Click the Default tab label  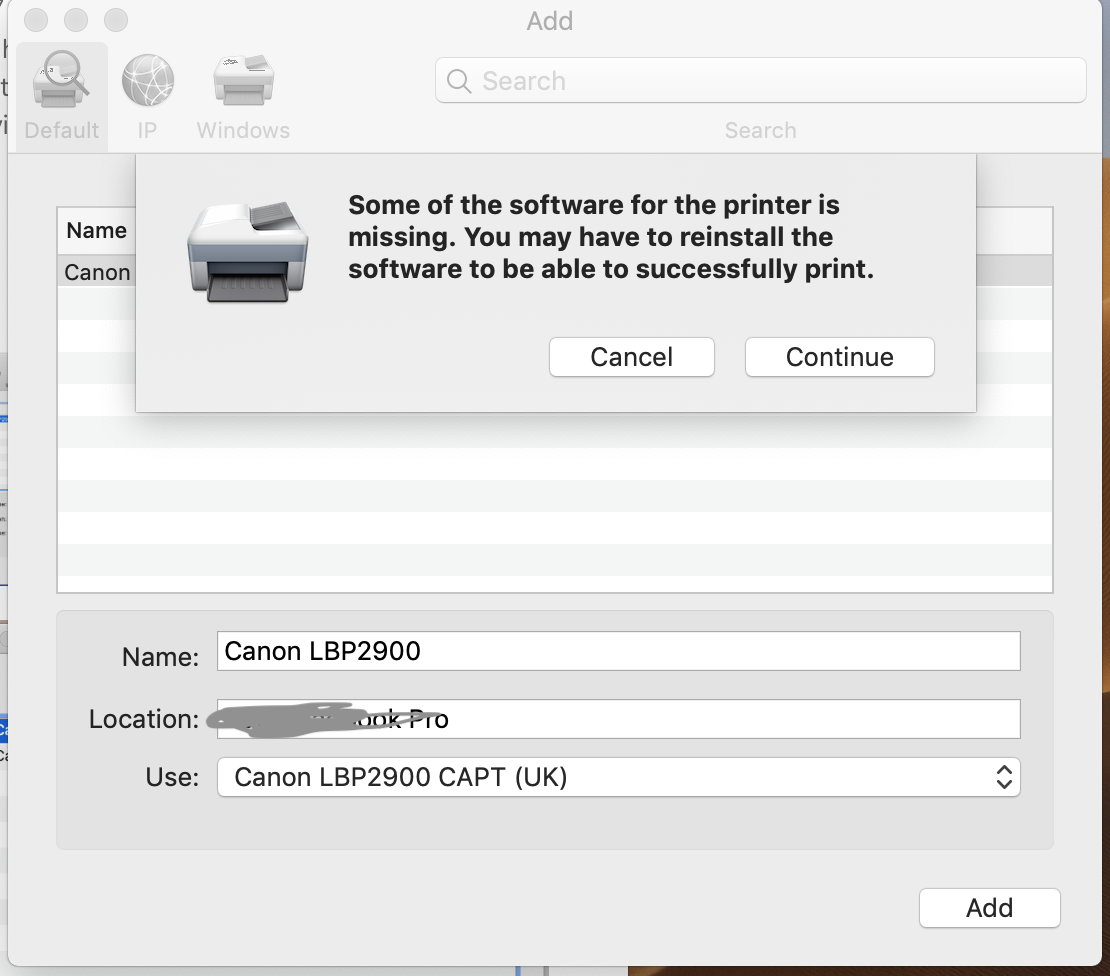(62, 130)
